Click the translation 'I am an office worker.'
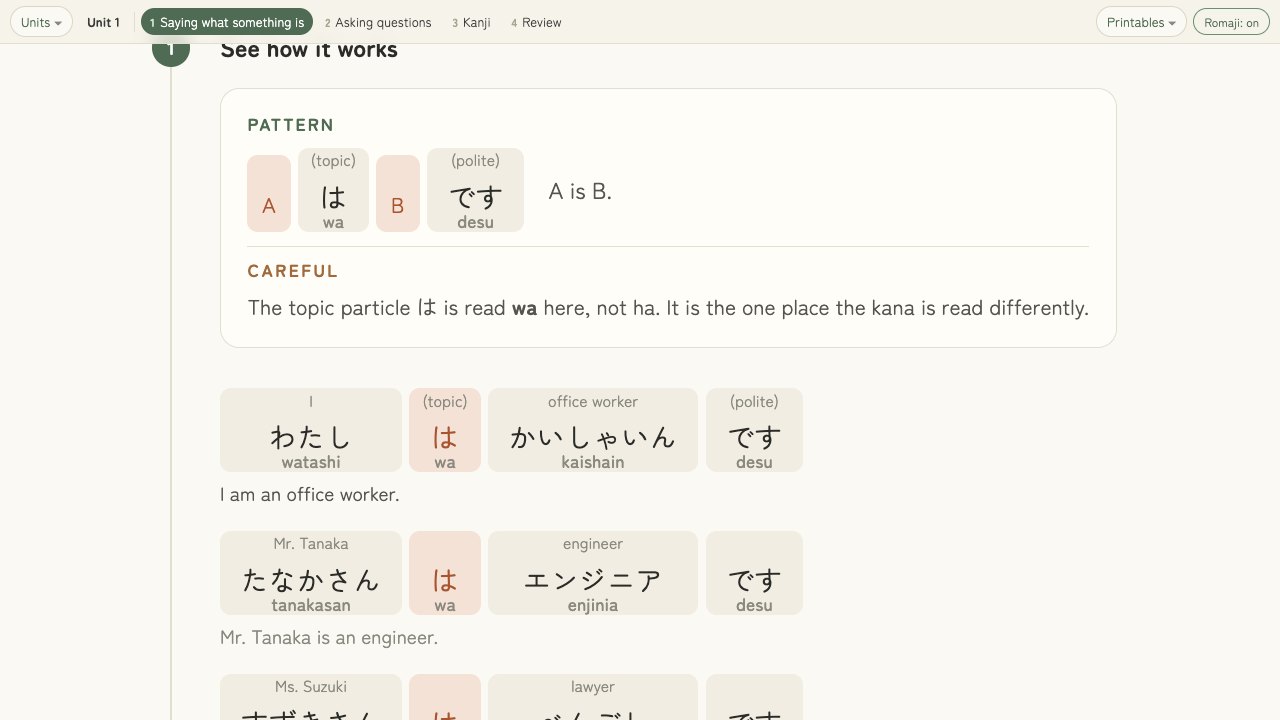Screen dimensions: 1280x720 [310, 494]
